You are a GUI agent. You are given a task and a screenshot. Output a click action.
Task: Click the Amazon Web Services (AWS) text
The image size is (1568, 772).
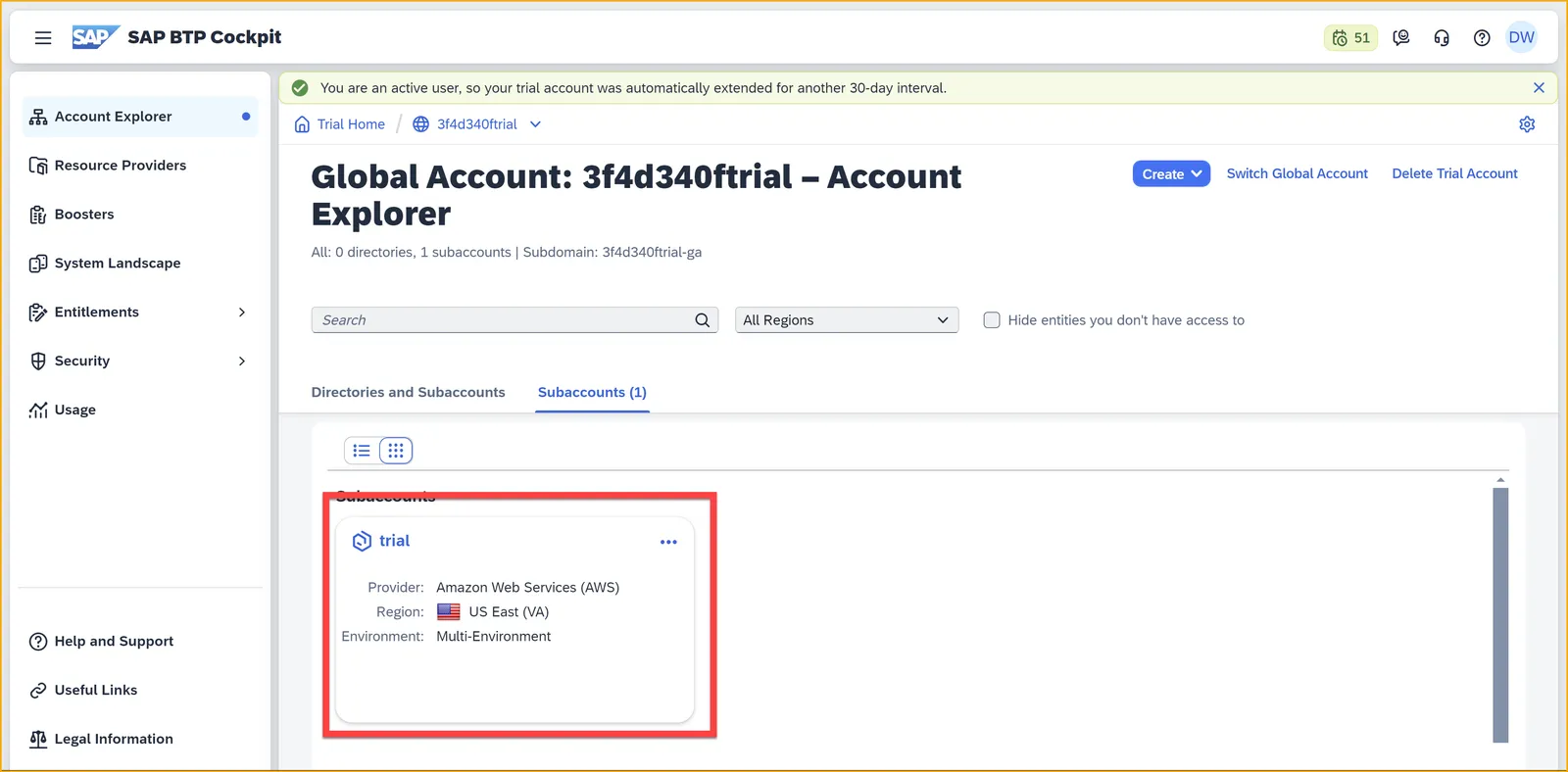pos(527,588)
